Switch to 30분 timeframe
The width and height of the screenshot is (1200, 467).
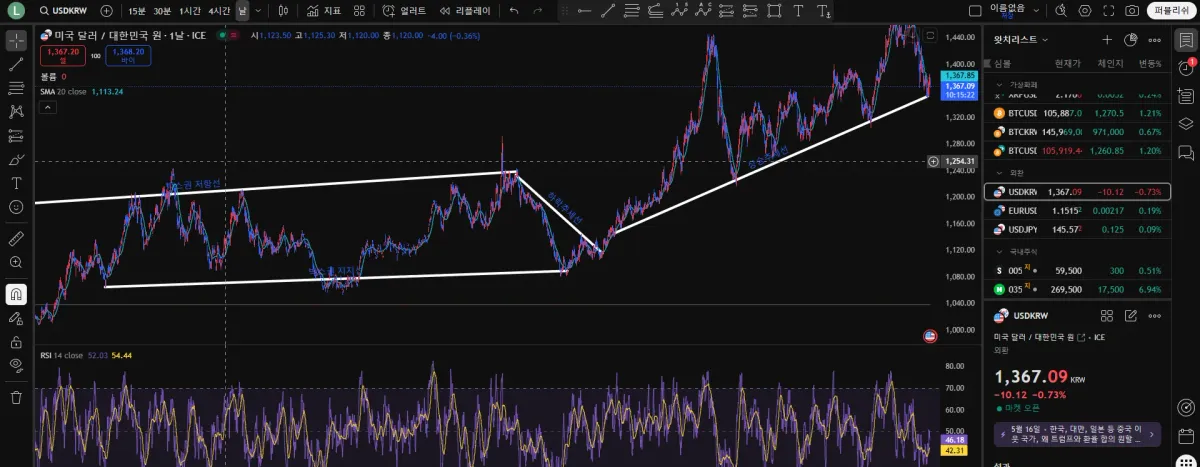click(161, 11)
